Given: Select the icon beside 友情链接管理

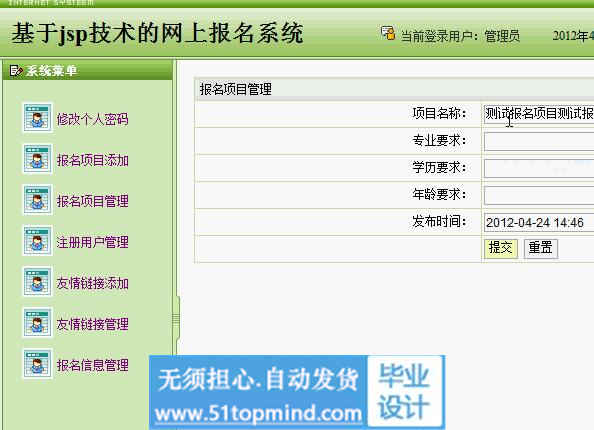Looking at the screenshot, I should (37, 322).
